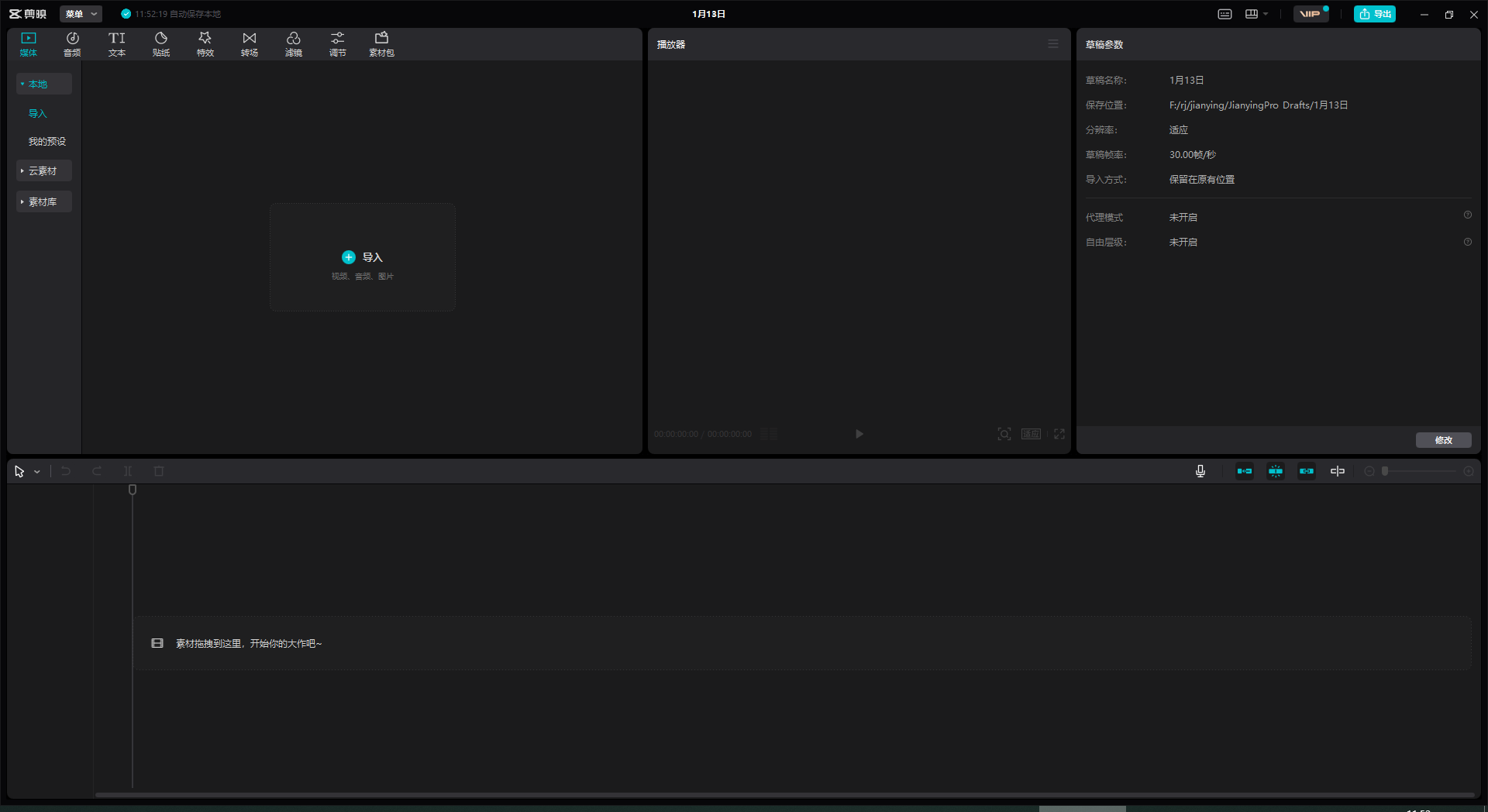Open keyboard shortcuts icon in title bar
Screen dimensions: 1488x812
point(1224,14)
